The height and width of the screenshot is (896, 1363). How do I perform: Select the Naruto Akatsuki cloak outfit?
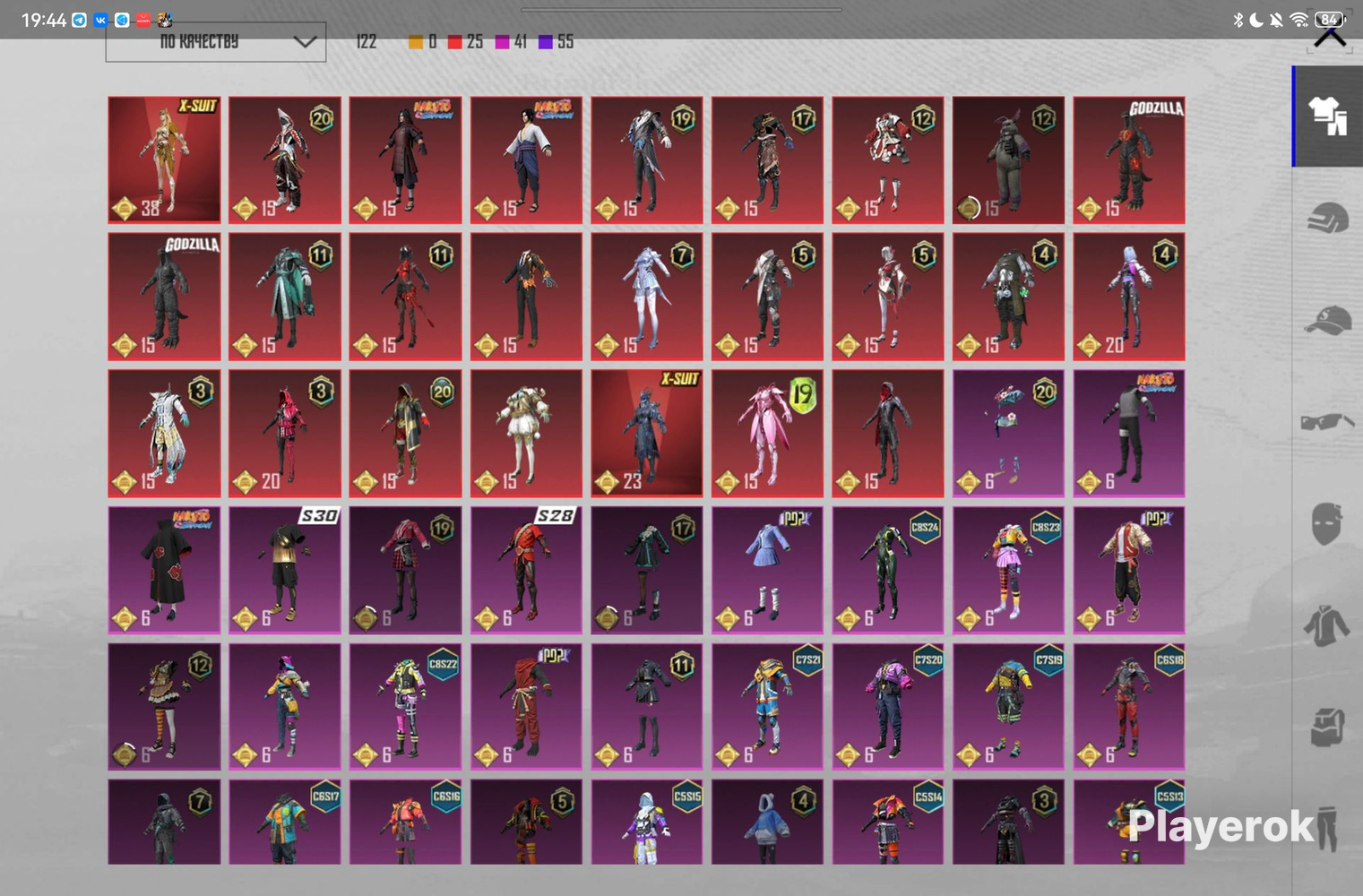coord(164,570)
